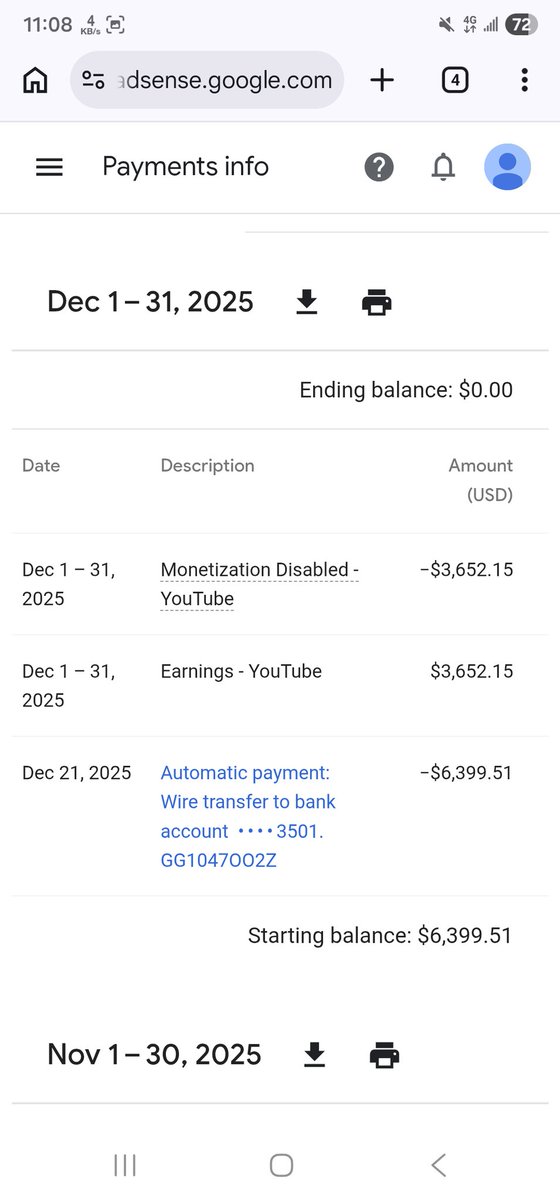Screen dimensions: 560x1200
Task: Print the Nov 1–30, 2025 statement
Action: [x=385, y=1054]
